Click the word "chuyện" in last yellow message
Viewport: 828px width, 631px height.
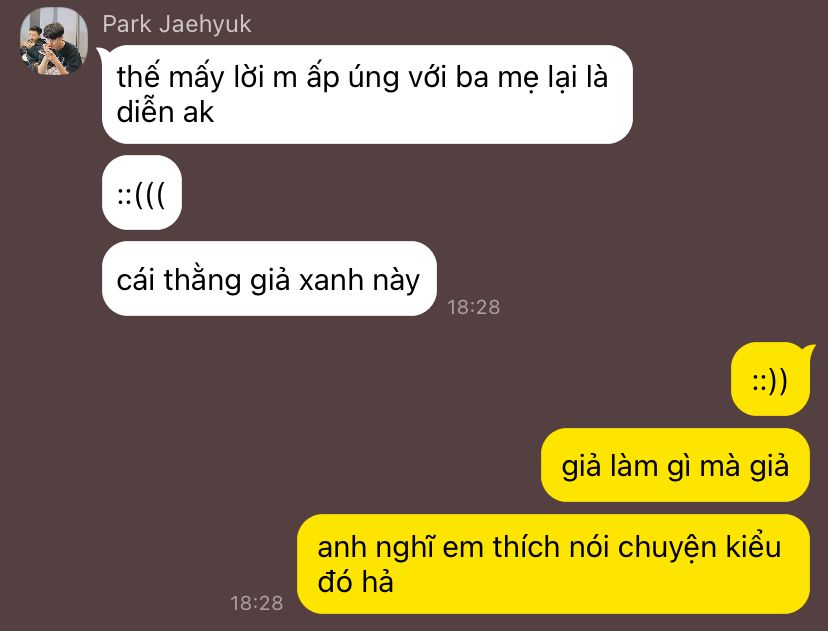point(667,548)
